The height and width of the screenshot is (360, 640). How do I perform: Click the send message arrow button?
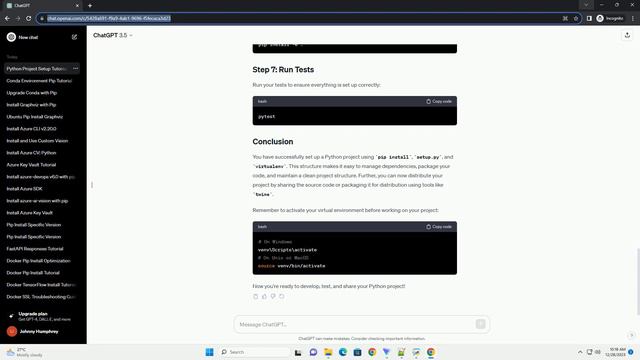pos(480,324)
